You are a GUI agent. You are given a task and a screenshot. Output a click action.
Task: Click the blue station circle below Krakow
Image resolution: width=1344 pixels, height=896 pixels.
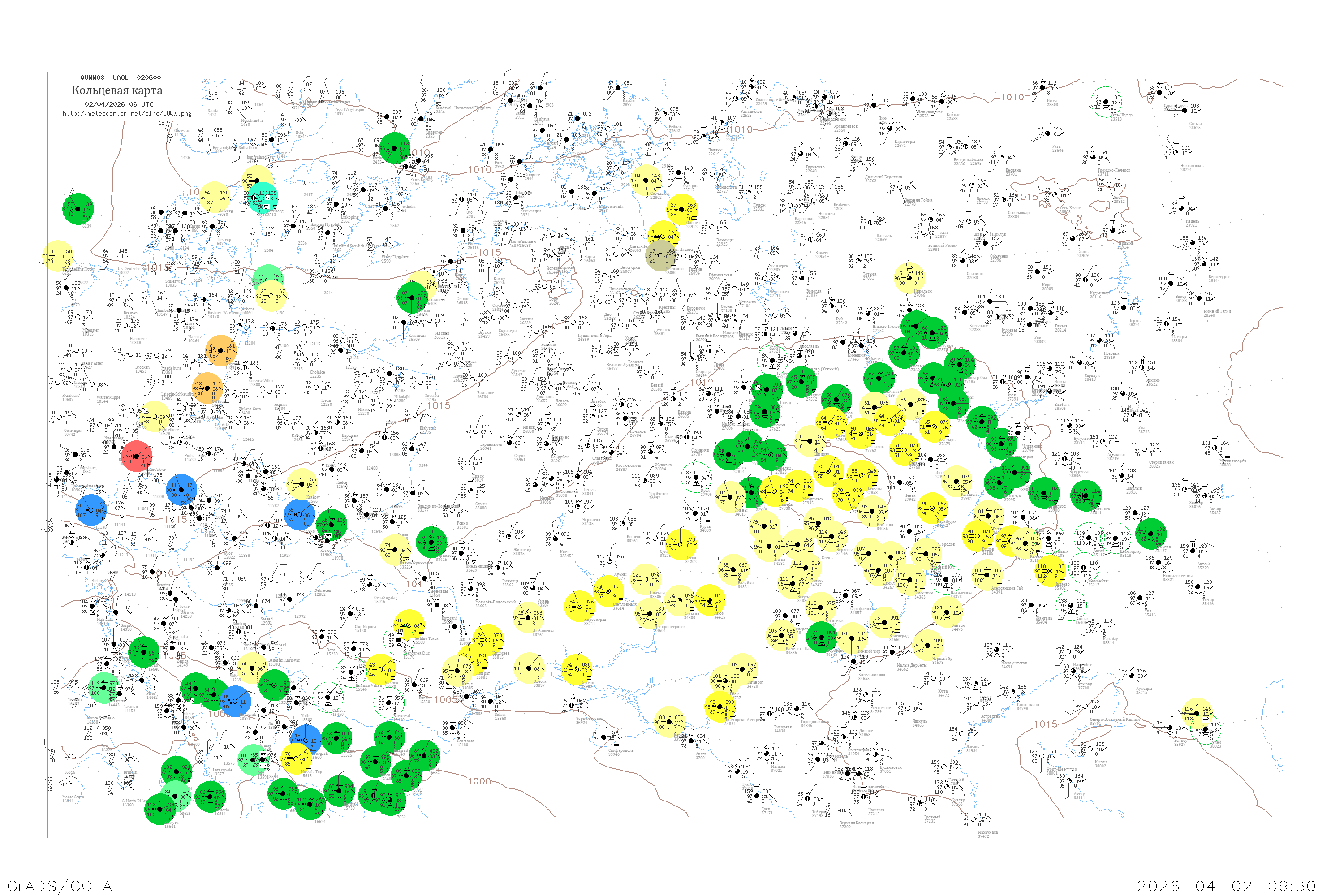click(x=299, y=514)
